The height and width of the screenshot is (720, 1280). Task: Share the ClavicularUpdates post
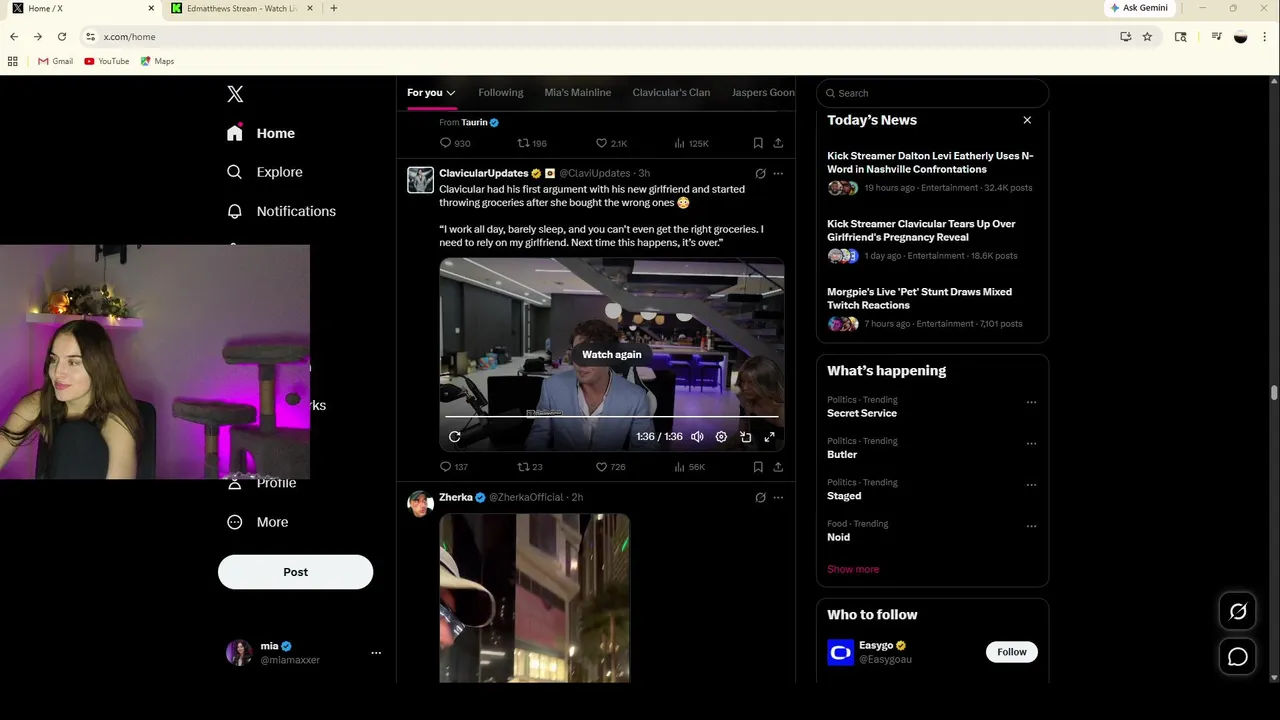click(778, 467)
